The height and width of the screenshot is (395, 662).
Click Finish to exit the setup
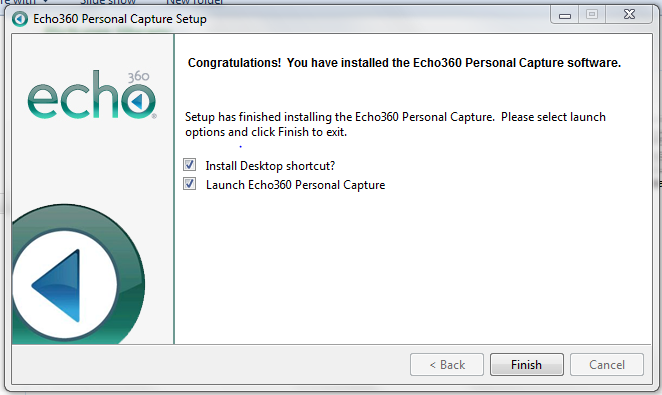(526, 365)
